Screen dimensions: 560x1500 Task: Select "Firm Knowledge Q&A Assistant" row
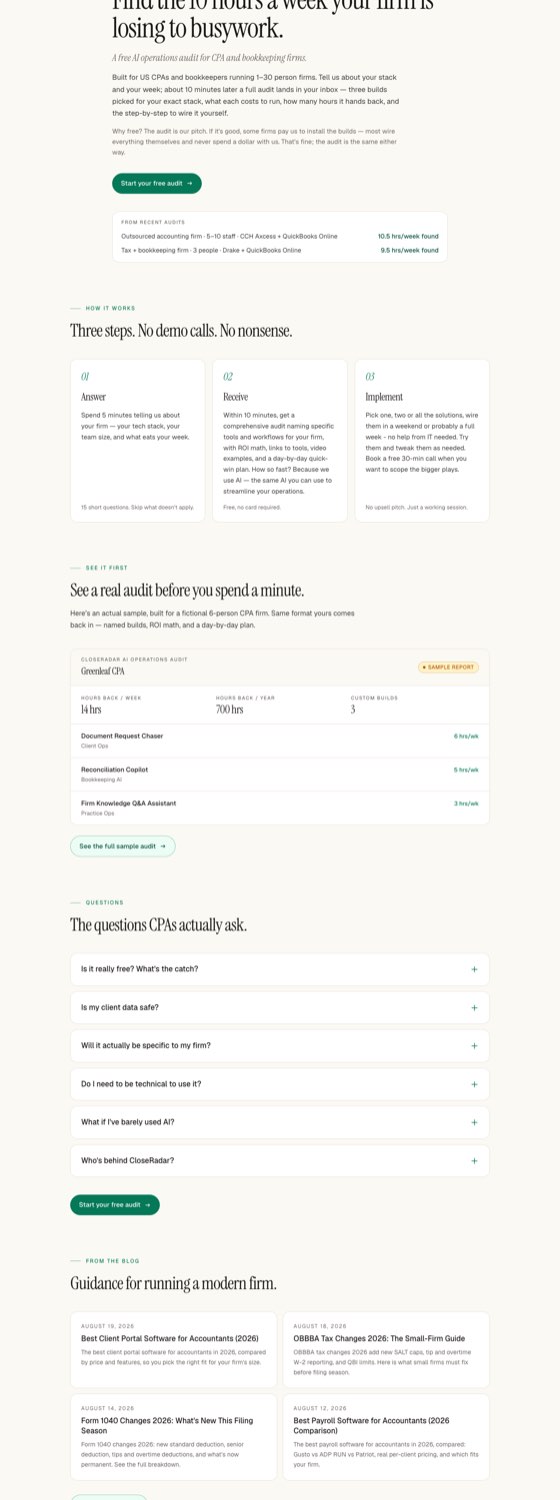click(280, 808)
